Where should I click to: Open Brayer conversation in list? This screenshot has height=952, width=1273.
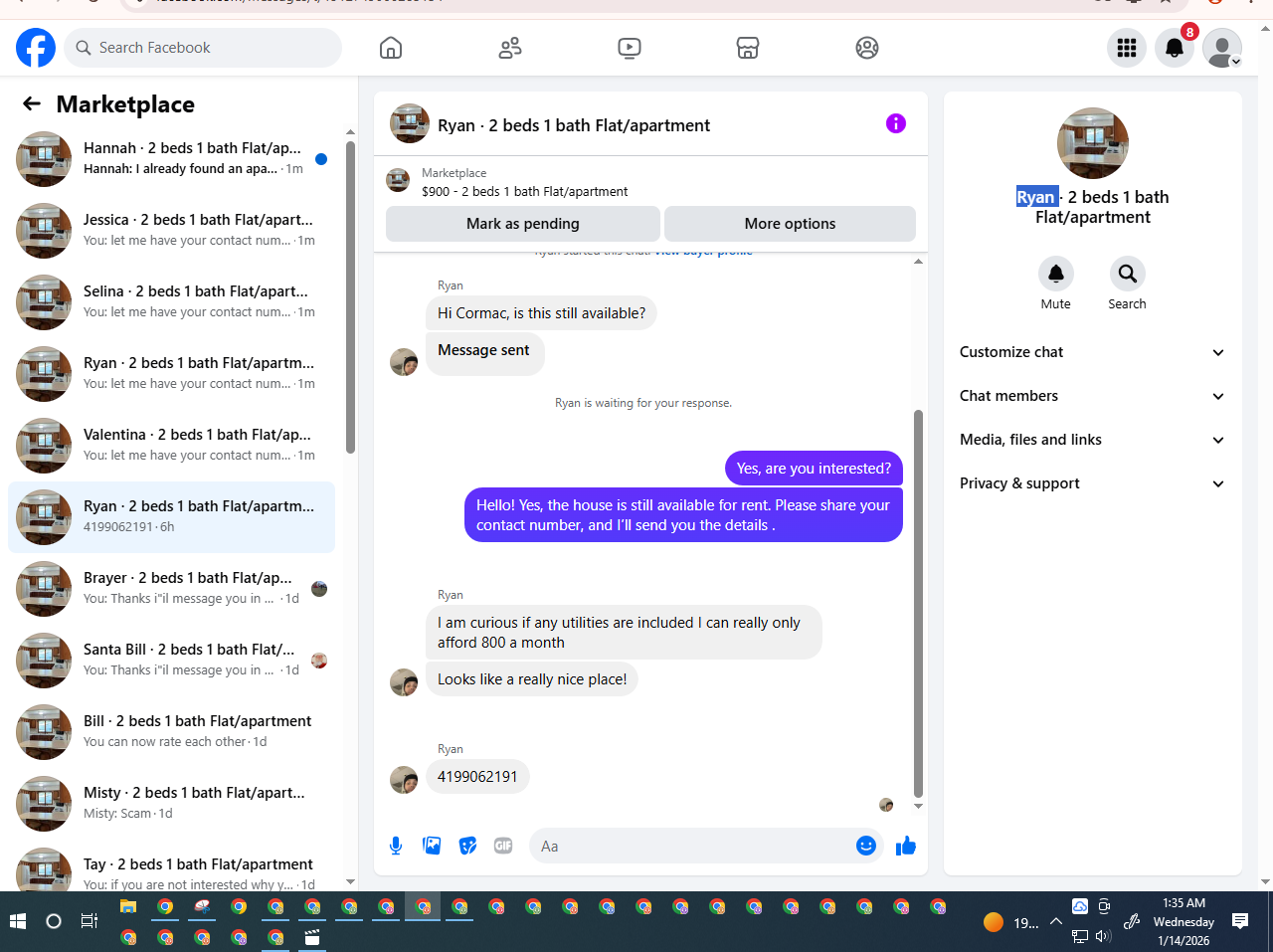click(171, 589)
